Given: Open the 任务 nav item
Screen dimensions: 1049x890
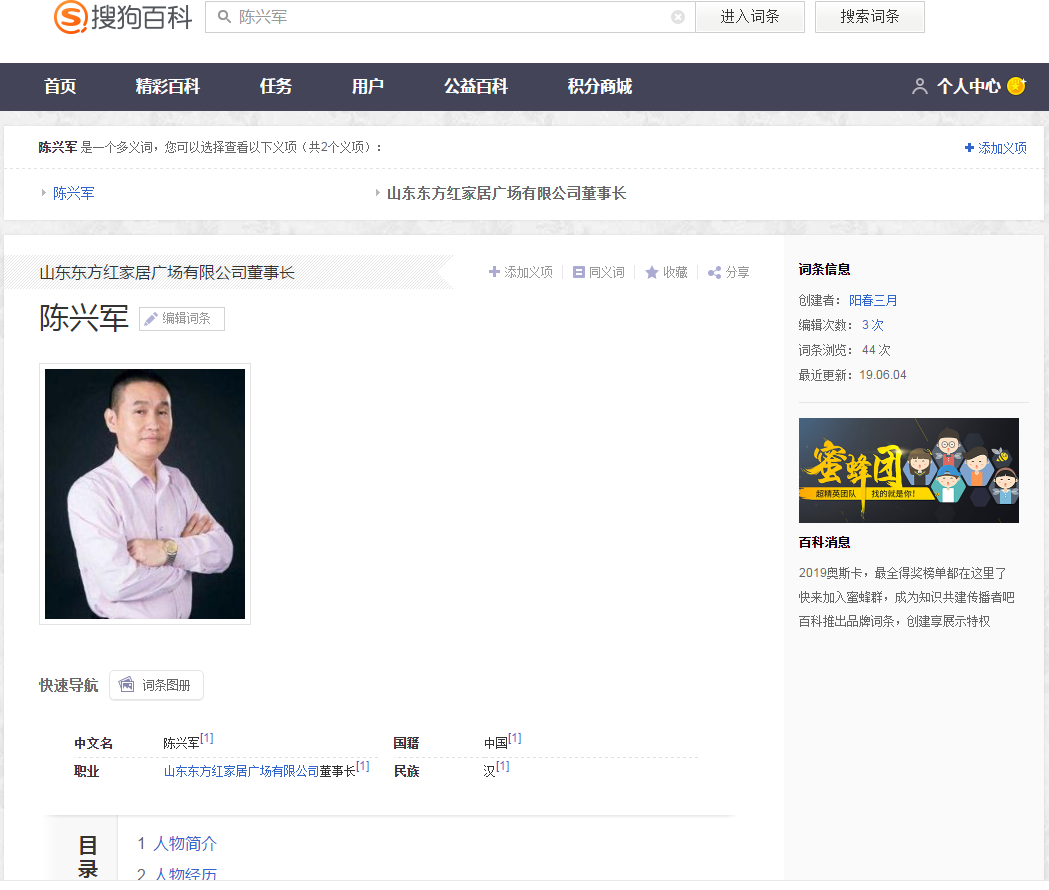Looking at the screenshot, I should pyautogui.click(x=276, y=86).
